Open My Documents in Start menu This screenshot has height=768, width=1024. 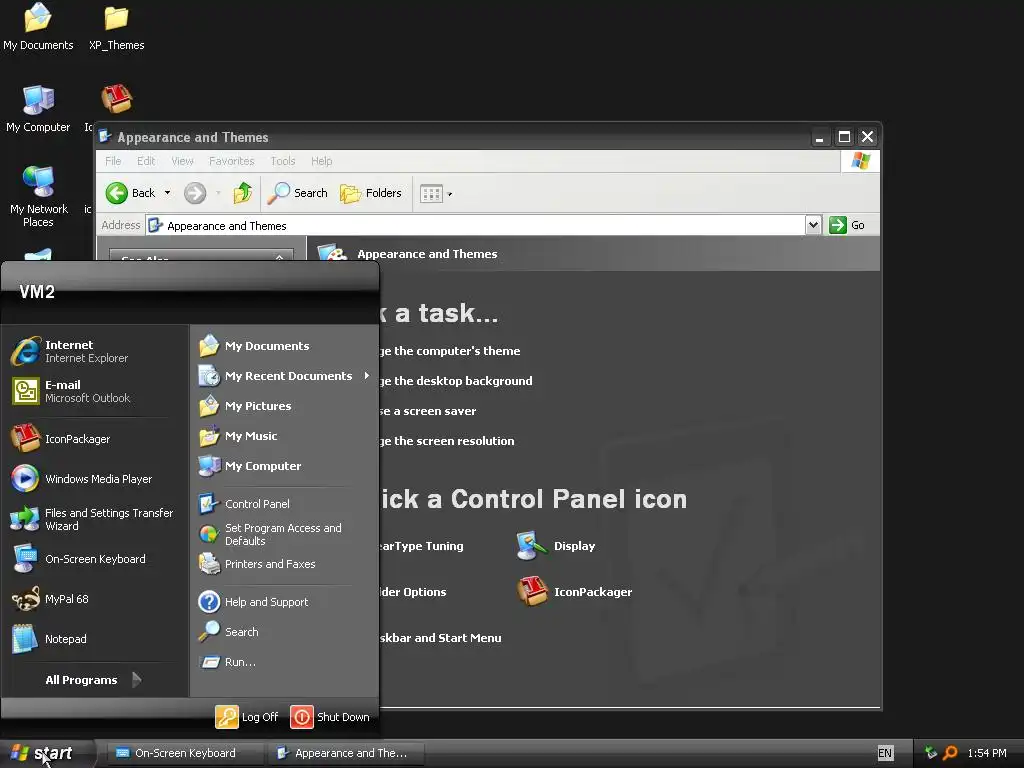pyautogui.click(x=254, y=345)
